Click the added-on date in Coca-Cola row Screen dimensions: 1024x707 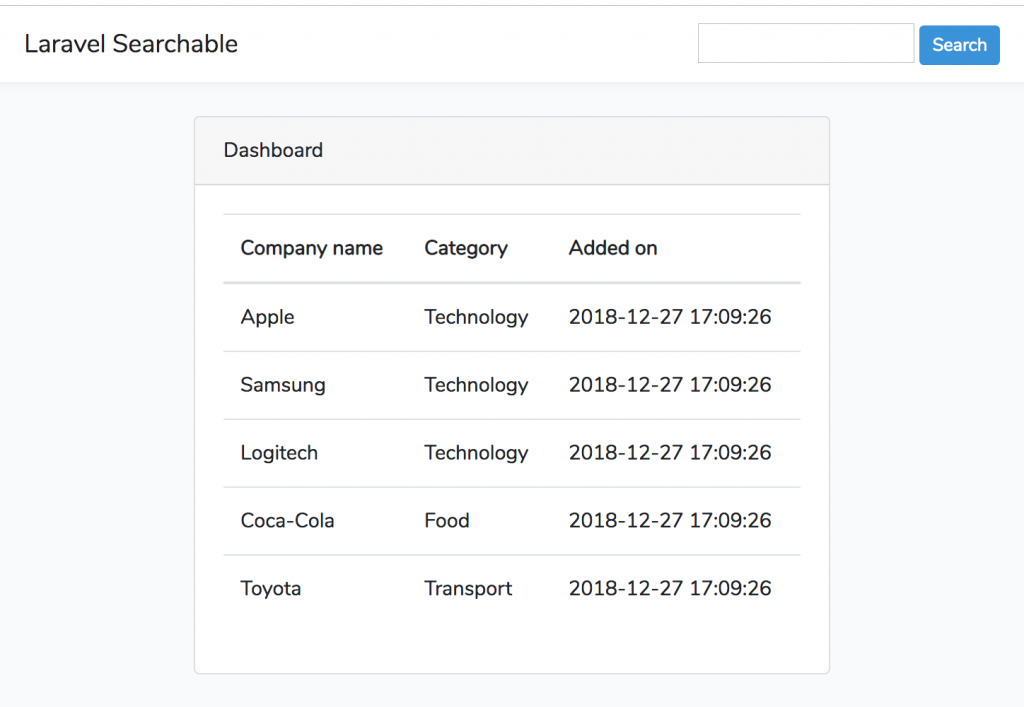tap(670, 521)
